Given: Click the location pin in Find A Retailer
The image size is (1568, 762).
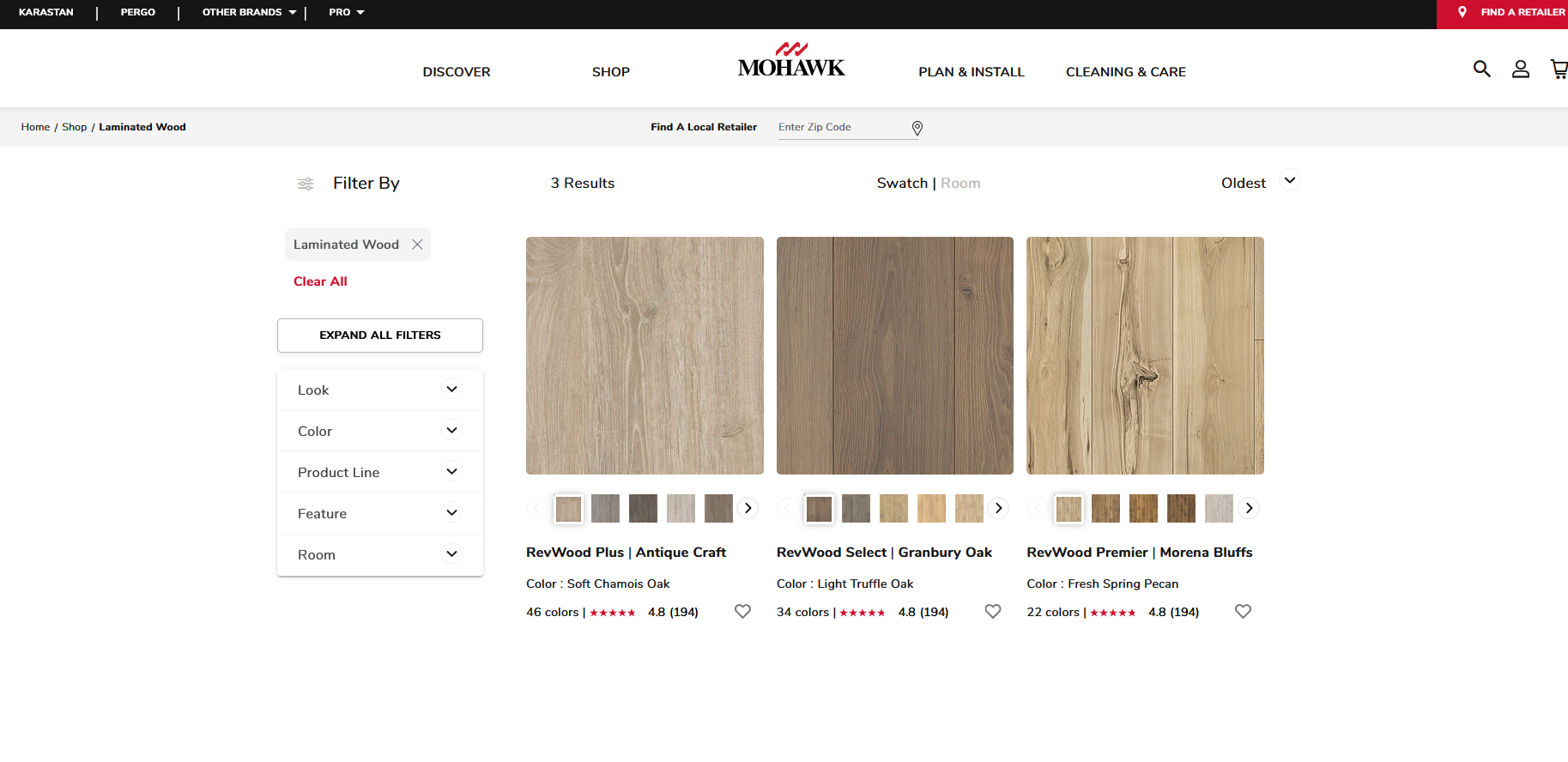Looking at the screenshot, I should (1462, 12).
